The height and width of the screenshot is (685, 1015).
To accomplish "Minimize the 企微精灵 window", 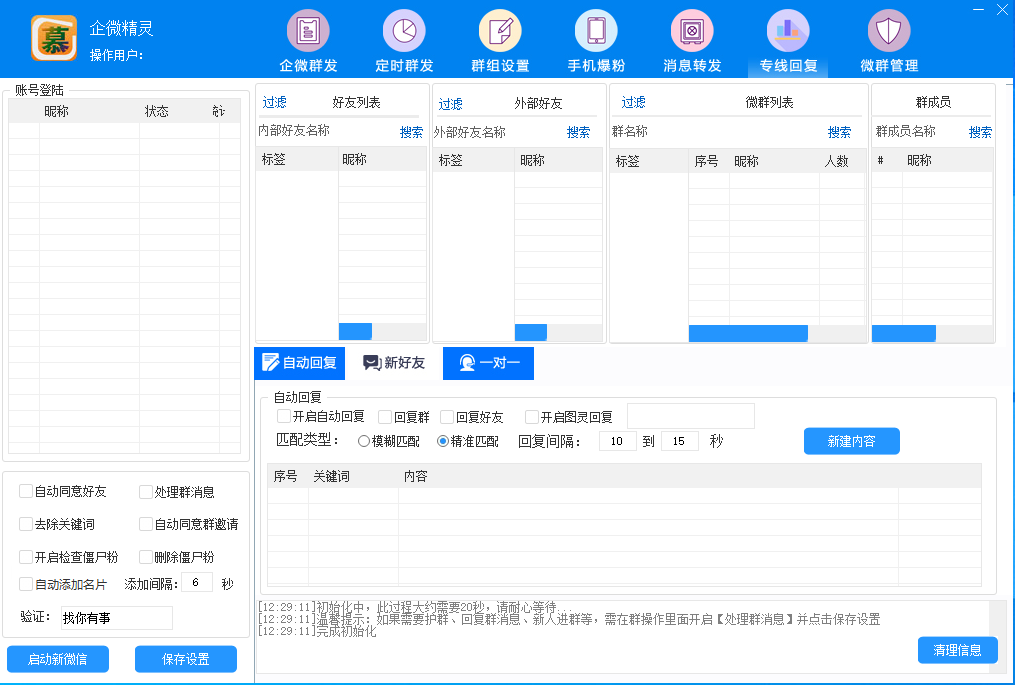I will coord(979,9).
